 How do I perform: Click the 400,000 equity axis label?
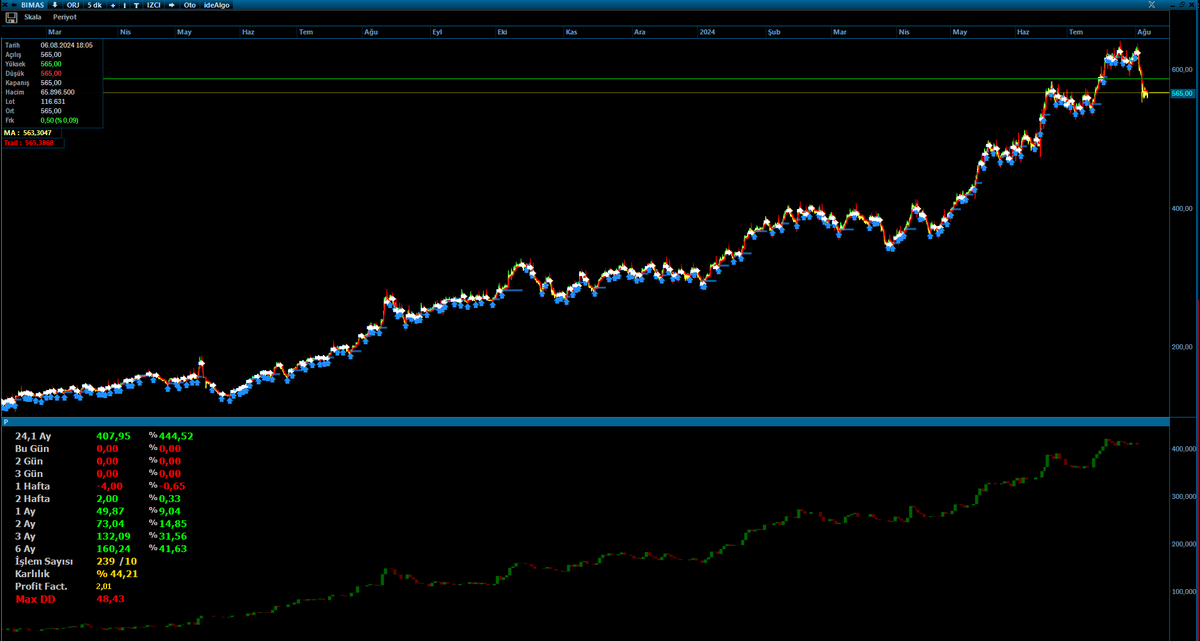[x=1184, y=449]
